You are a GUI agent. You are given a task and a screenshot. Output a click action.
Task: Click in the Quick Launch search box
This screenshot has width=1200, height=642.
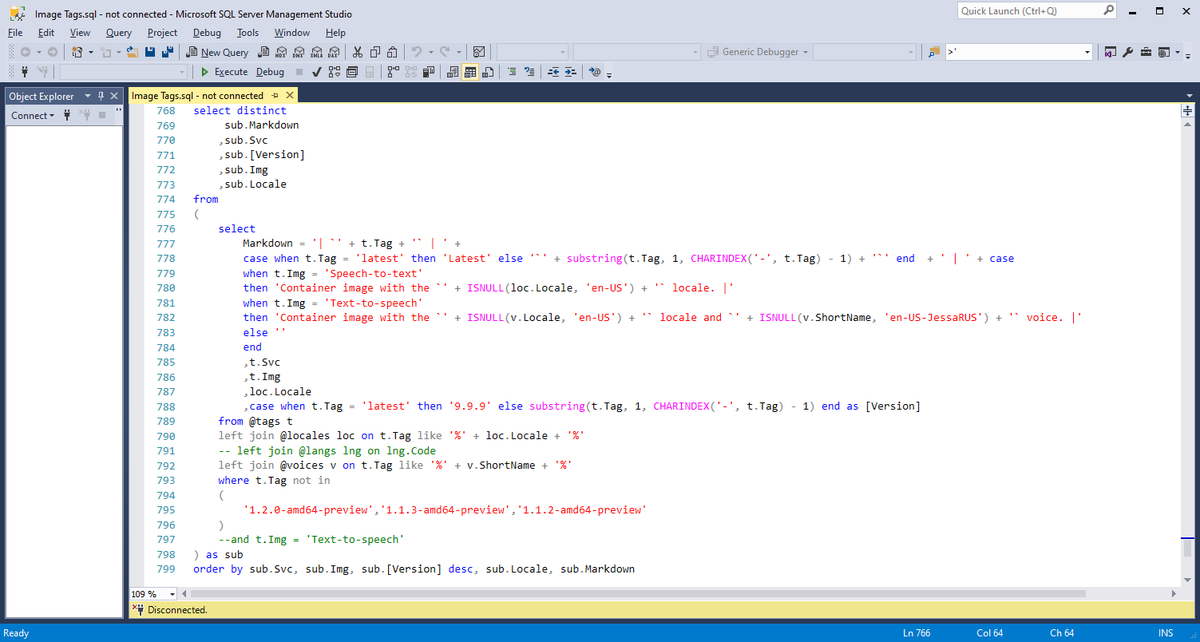(x=1035, y=11)
